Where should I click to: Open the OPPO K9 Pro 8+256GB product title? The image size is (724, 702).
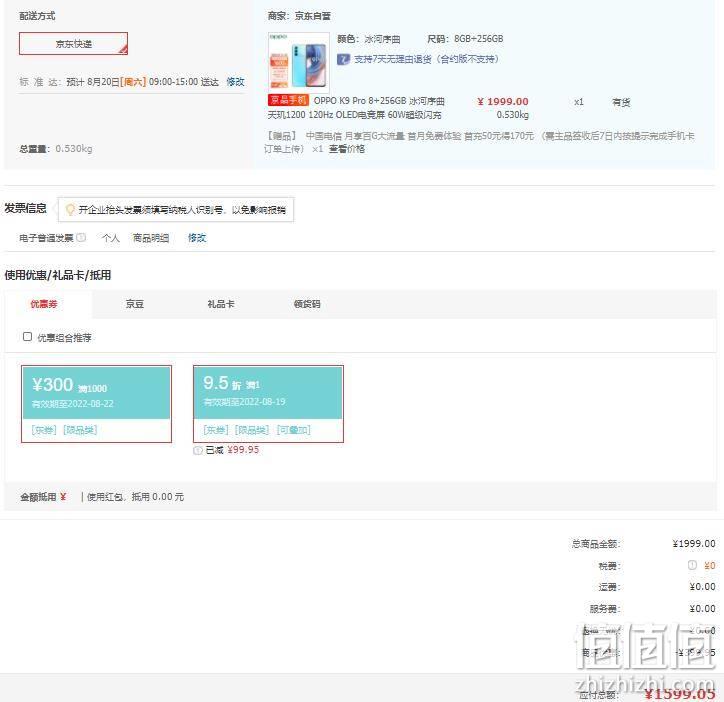[356, 108]
